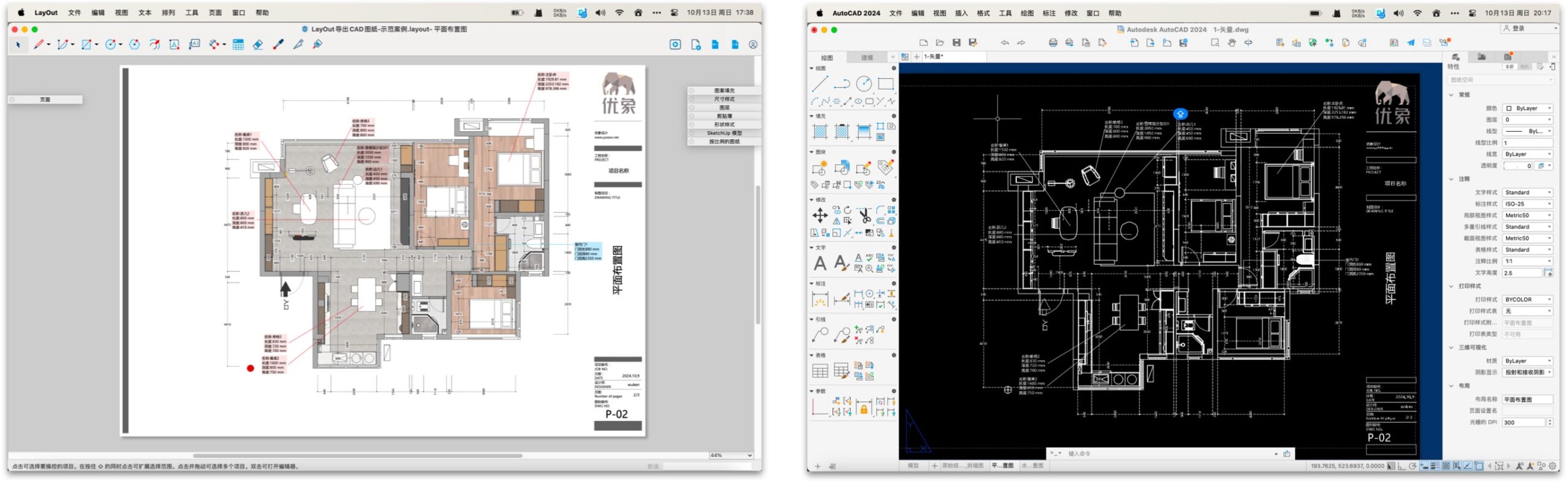Open the 排列 menu in LayOut
The width and height of the screenshot is (1568, 483).
point(168,12)
